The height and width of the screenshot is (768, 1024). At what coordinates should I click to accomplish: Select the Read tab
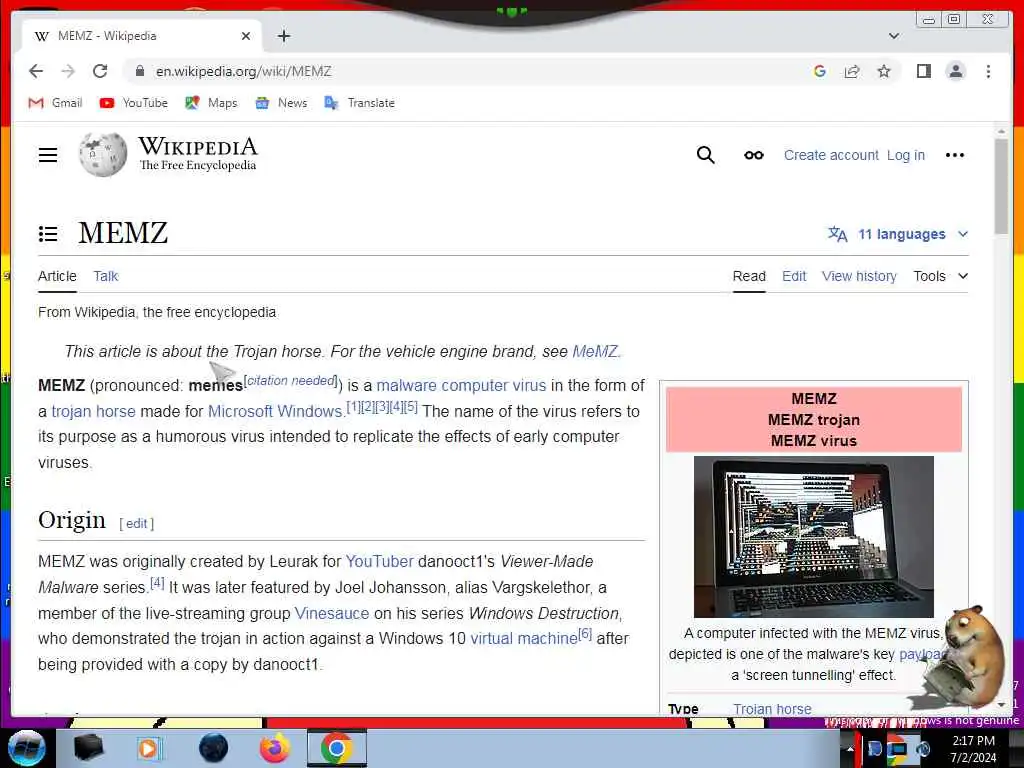pyautogui.click(x=749, y=276)
